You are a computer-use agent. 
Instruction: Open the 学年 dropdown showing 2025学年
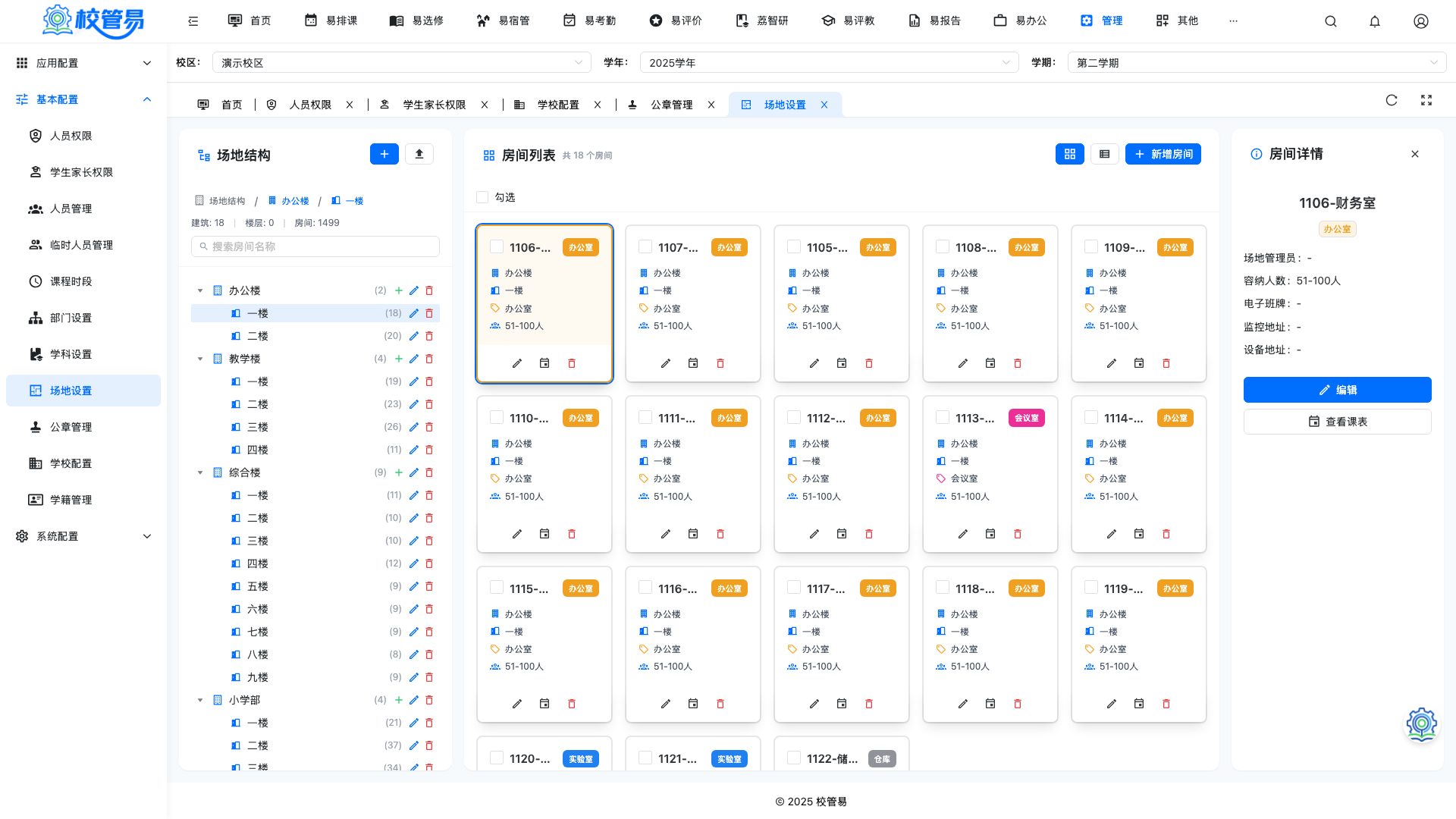[829, 63]
